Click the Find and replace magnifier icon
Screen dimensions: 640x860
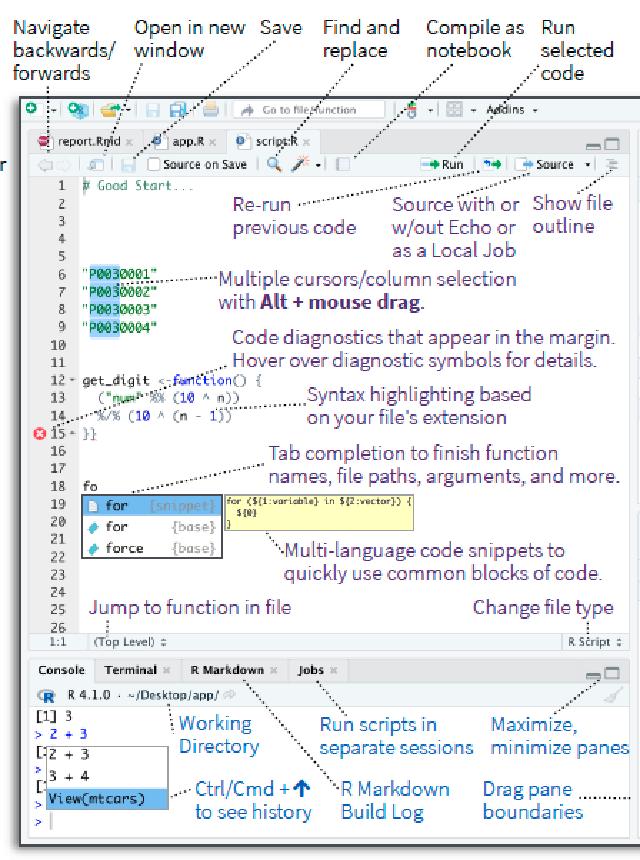[274, 164]
